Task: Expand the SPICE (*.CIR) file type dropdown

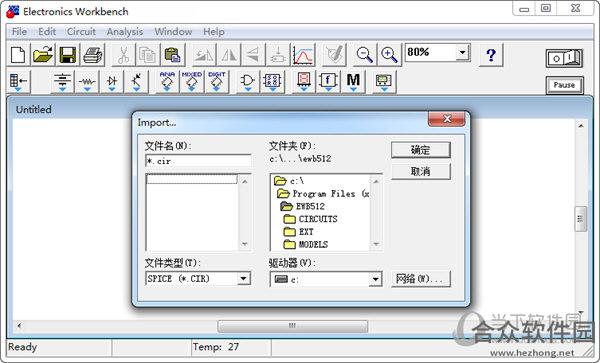Action: point(243,278)
